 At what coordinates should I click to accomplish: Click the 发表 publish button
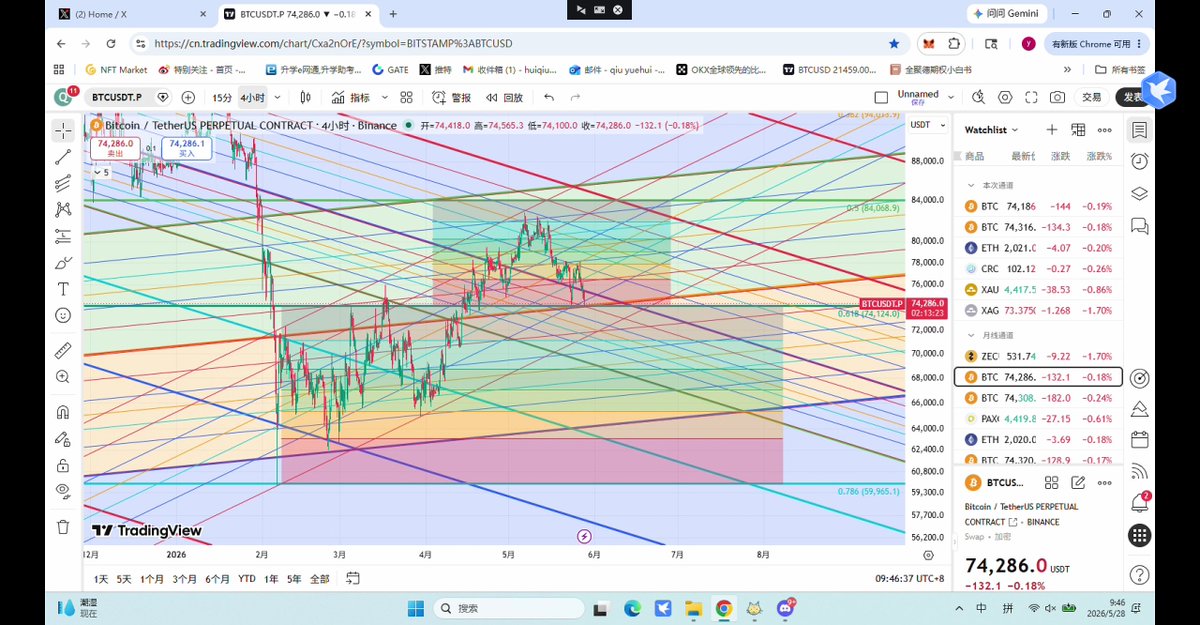(x=1133, y=97)
